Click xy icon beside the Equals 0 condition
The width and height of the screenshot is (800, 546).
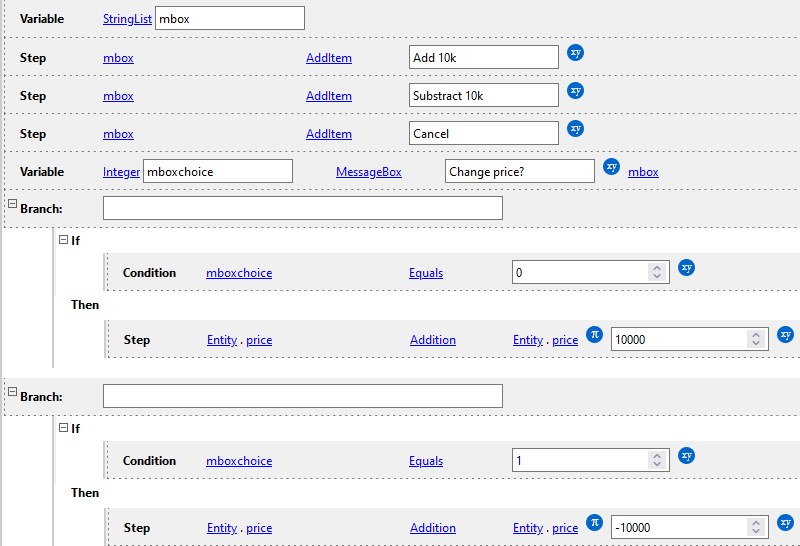coord(686,267)
